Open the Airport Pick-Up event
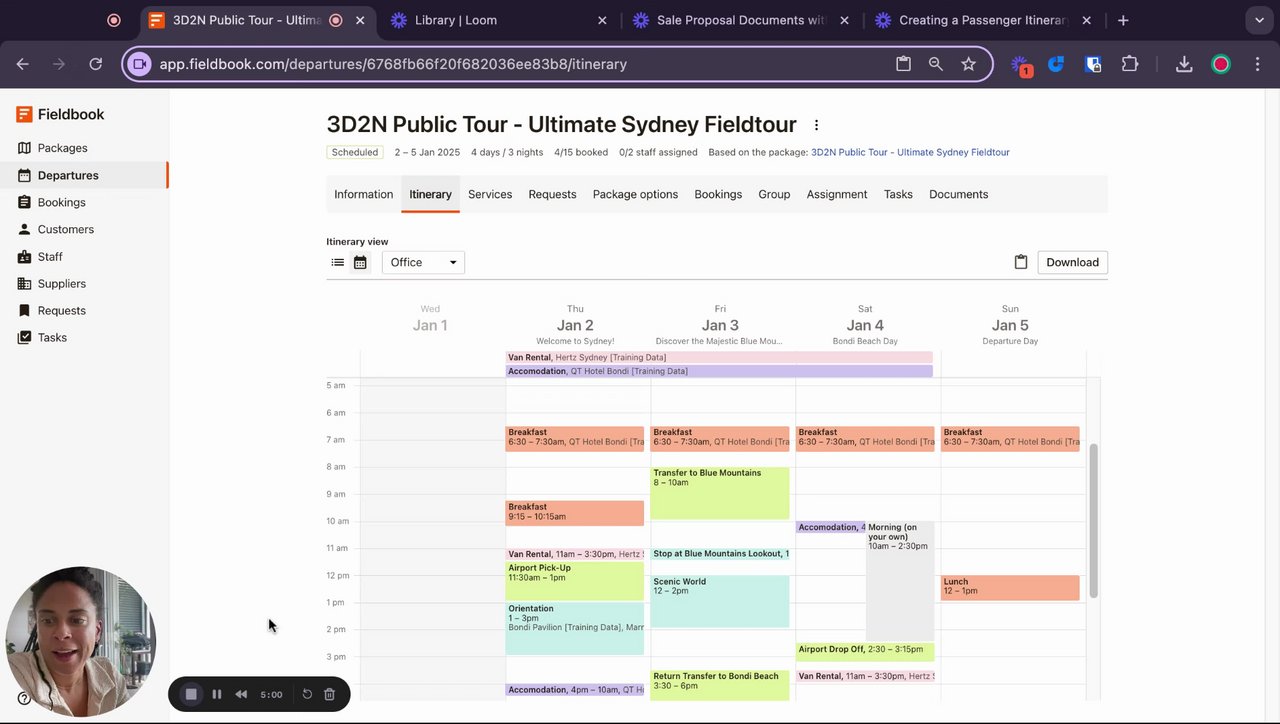Screen dimensions: 1280x724 click(x=574, y=581)
